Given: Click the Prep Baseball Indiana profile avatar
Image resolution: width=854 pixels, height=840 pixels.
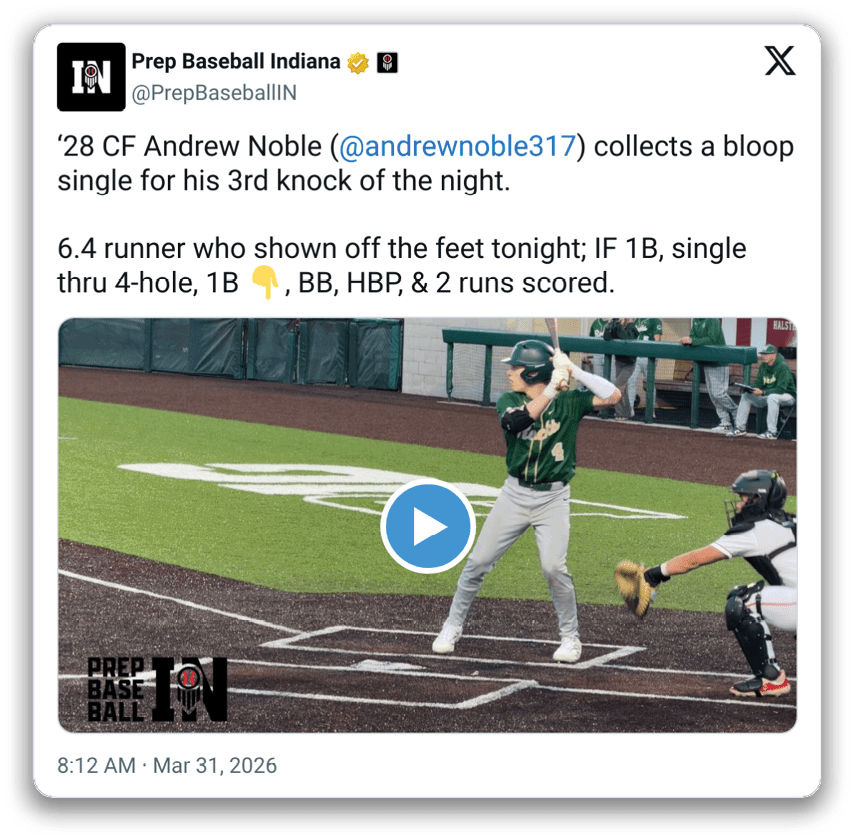Looking at the screenshot, I should click(x=91, y=77).
